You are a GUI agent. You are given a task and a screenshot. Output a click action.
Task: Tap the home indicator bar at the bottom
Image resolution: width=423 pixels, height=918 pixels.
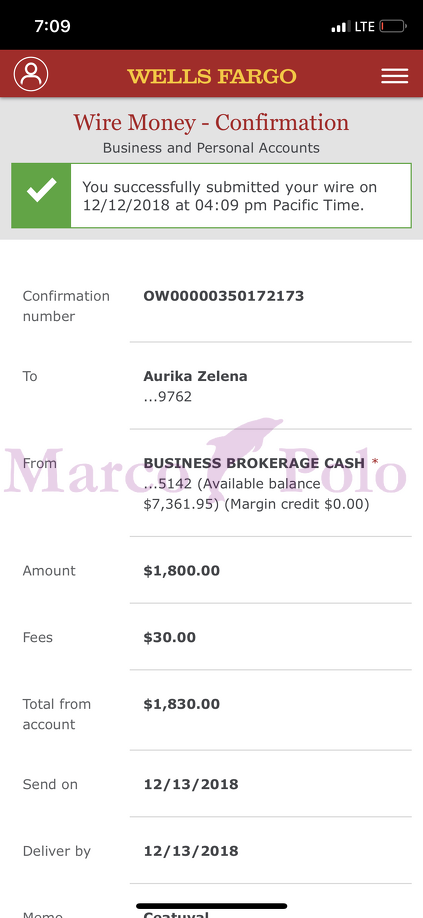[211, 906]
